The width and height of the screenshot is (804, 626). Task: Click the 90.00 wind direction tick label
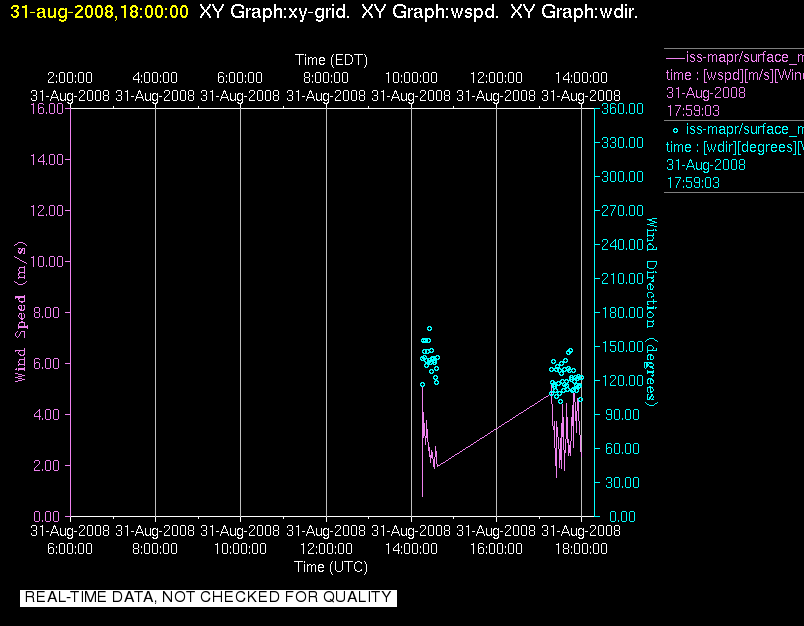tap(622, 414)
